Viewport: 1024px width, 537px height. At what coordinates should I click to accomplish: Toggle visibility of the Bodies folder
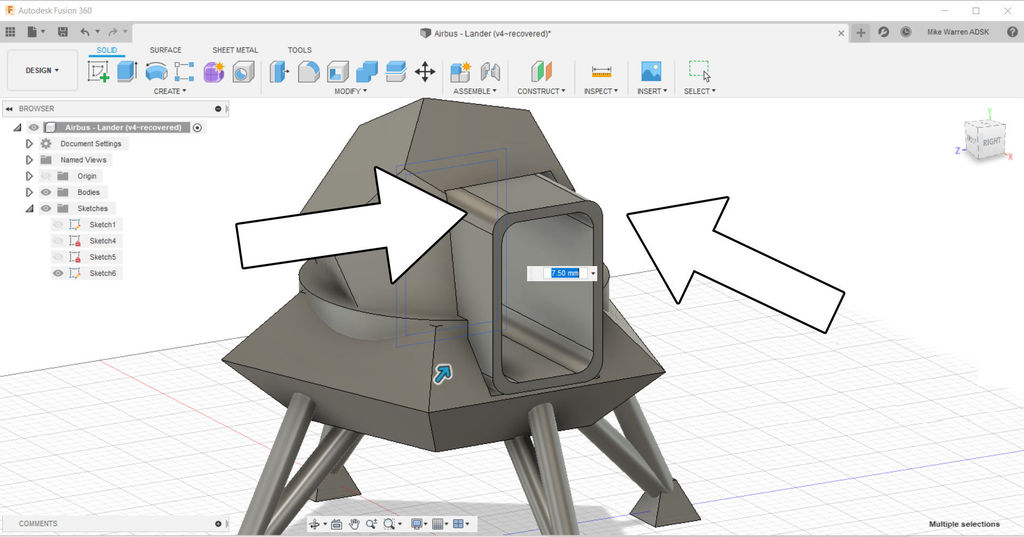tap(45, 192)
